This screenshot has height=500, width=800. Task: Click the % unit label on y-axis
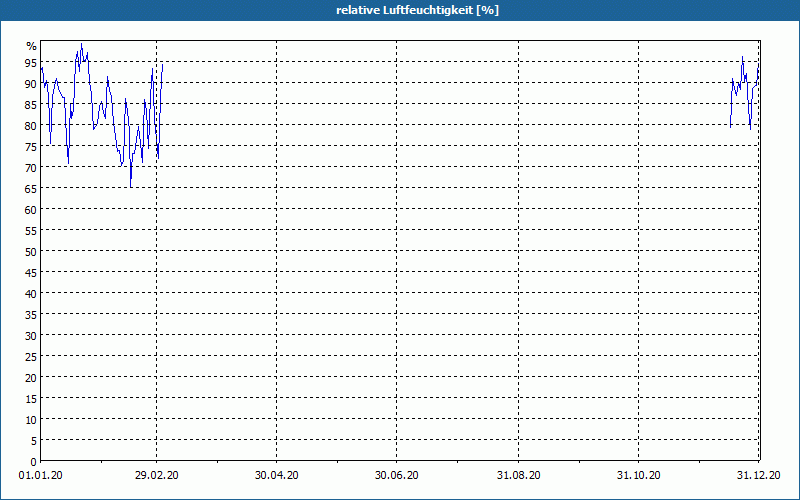pyautogui.click(x=31, y=46)
